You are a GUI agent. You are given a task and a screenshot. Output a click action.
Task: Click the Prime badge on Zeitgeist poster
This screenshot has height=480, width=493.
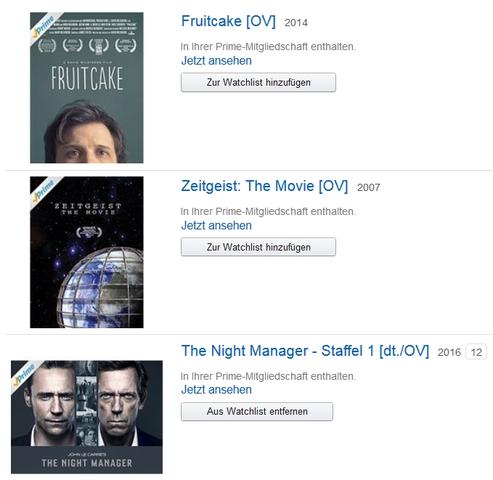click(43, 191)
